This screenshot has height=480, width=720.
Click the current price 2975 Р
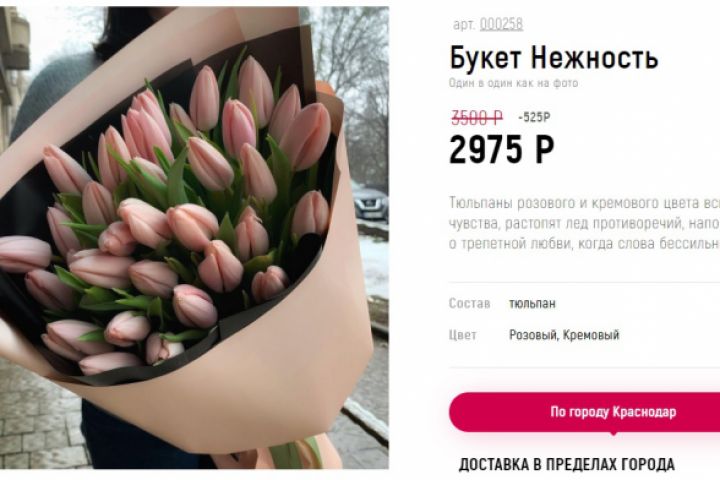(502, 150)
